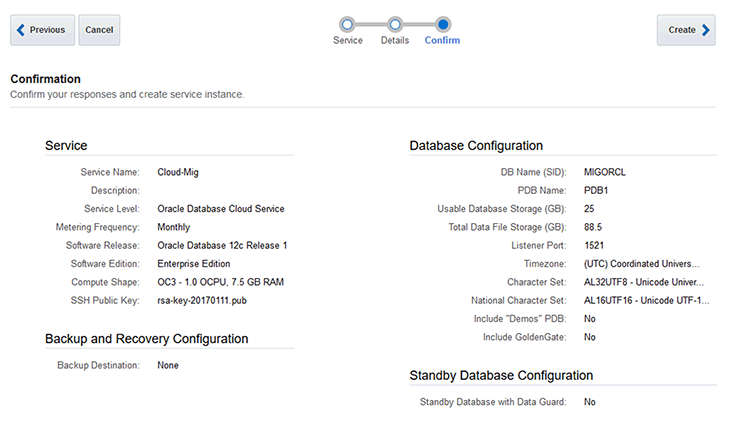Select the Details step circle in wizard
Screen dimensions: 750x428
(395, 23)
